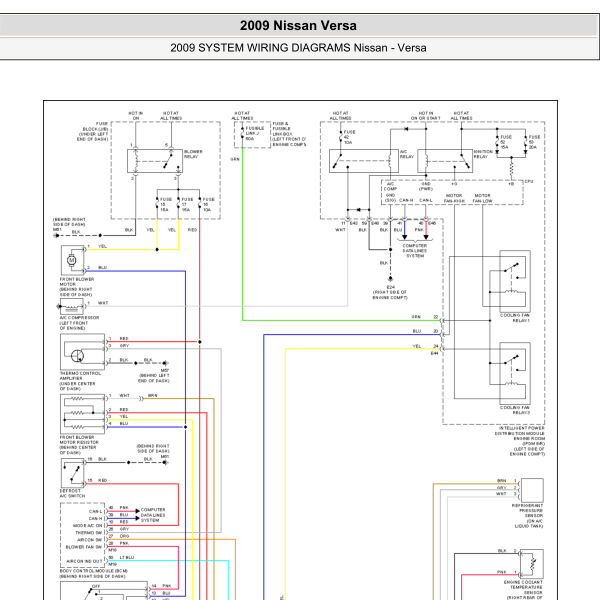Click the "2009 Nissan Versa" title heading
The height and width of the screenshot is (600, 600).
click(298, 26)
